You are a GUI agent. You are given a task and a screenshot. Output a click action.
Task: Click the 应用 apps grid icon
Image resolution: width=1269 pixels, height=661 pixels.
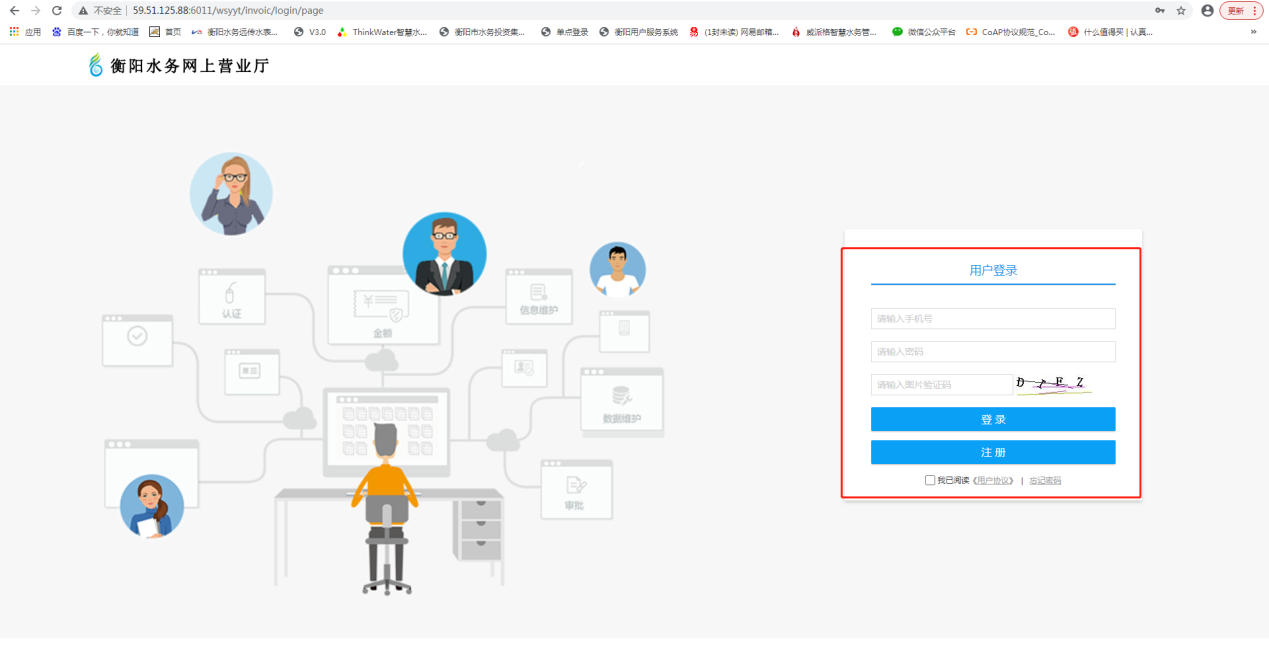point(14,32)
